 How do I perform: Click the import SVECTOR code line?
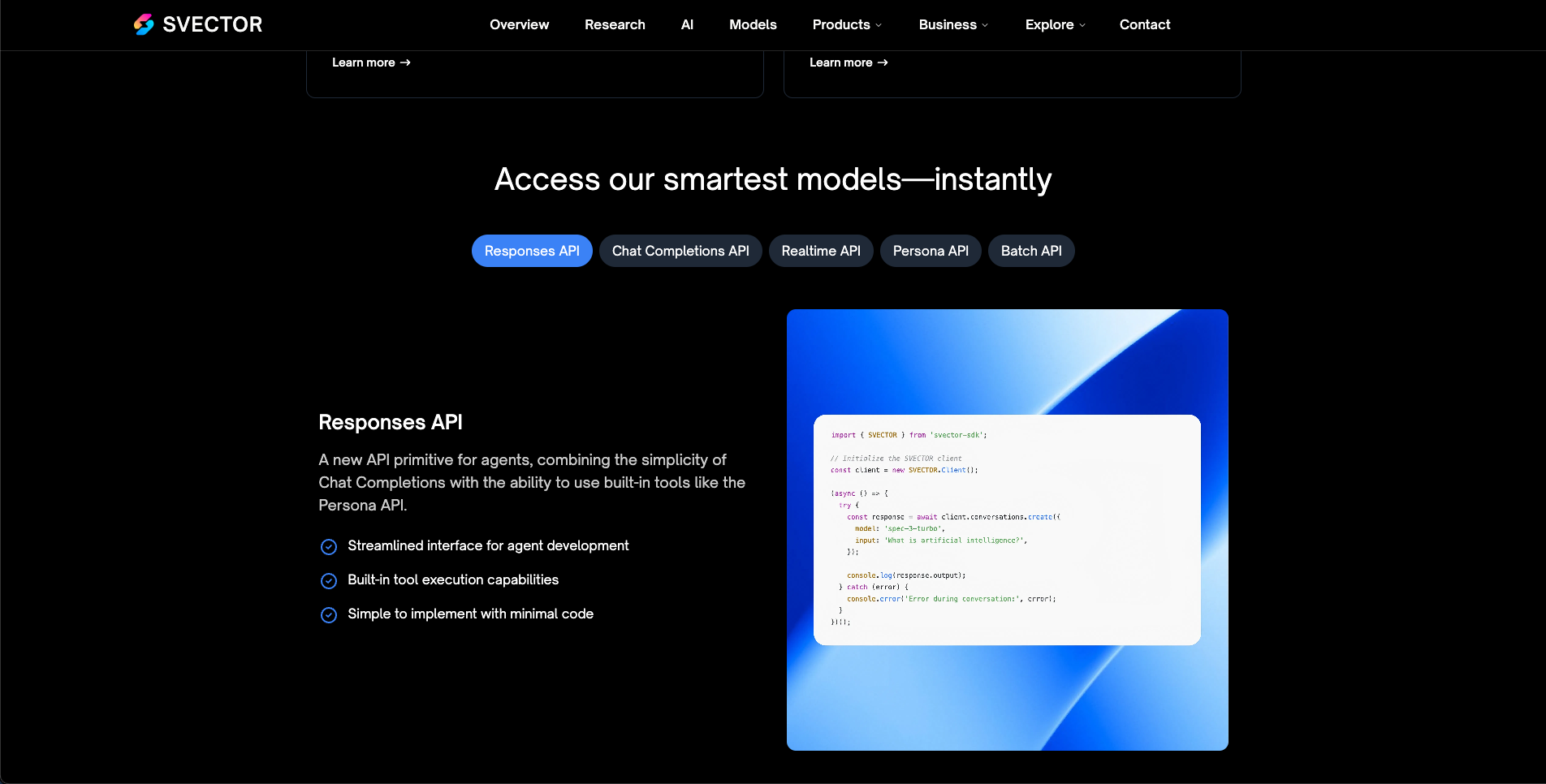tap(909, 435)
